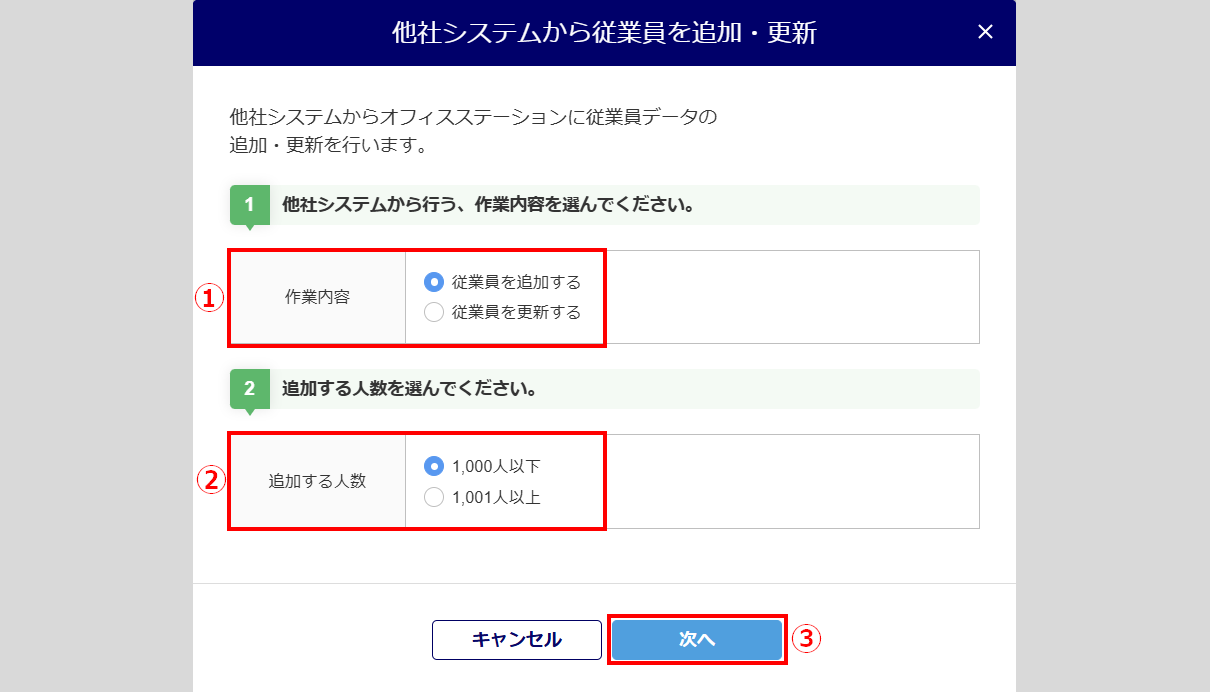Click the dialog title 他社システムから従業員を追加・更新

pos(604,33)
